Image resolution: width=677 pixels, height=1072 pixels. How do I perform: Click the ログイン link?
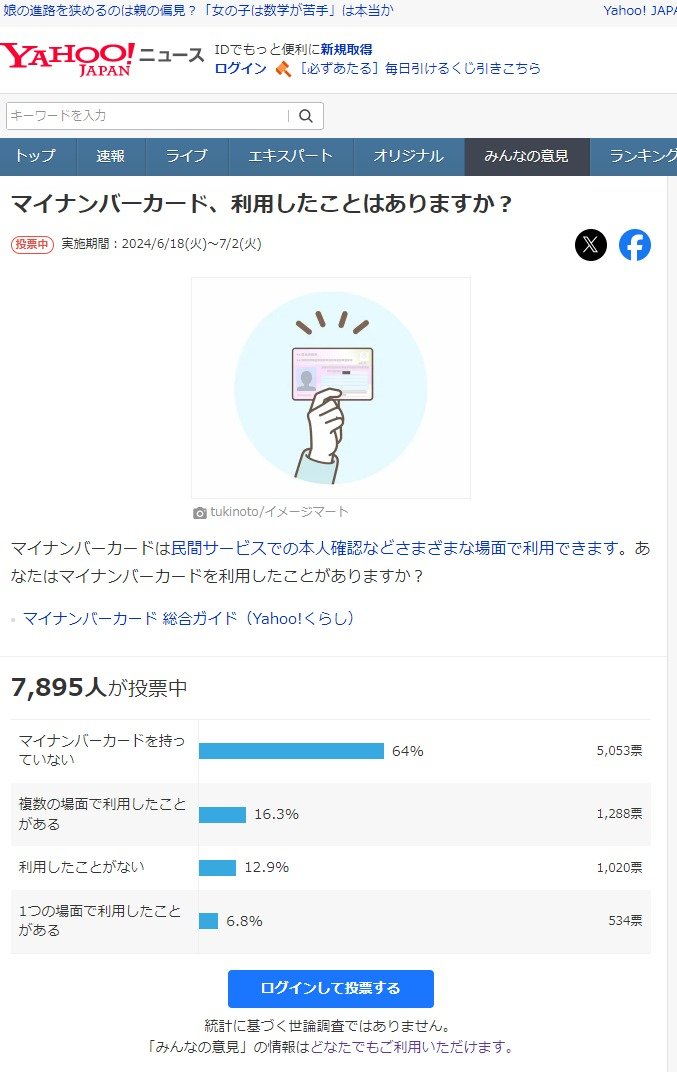point(241,68)
